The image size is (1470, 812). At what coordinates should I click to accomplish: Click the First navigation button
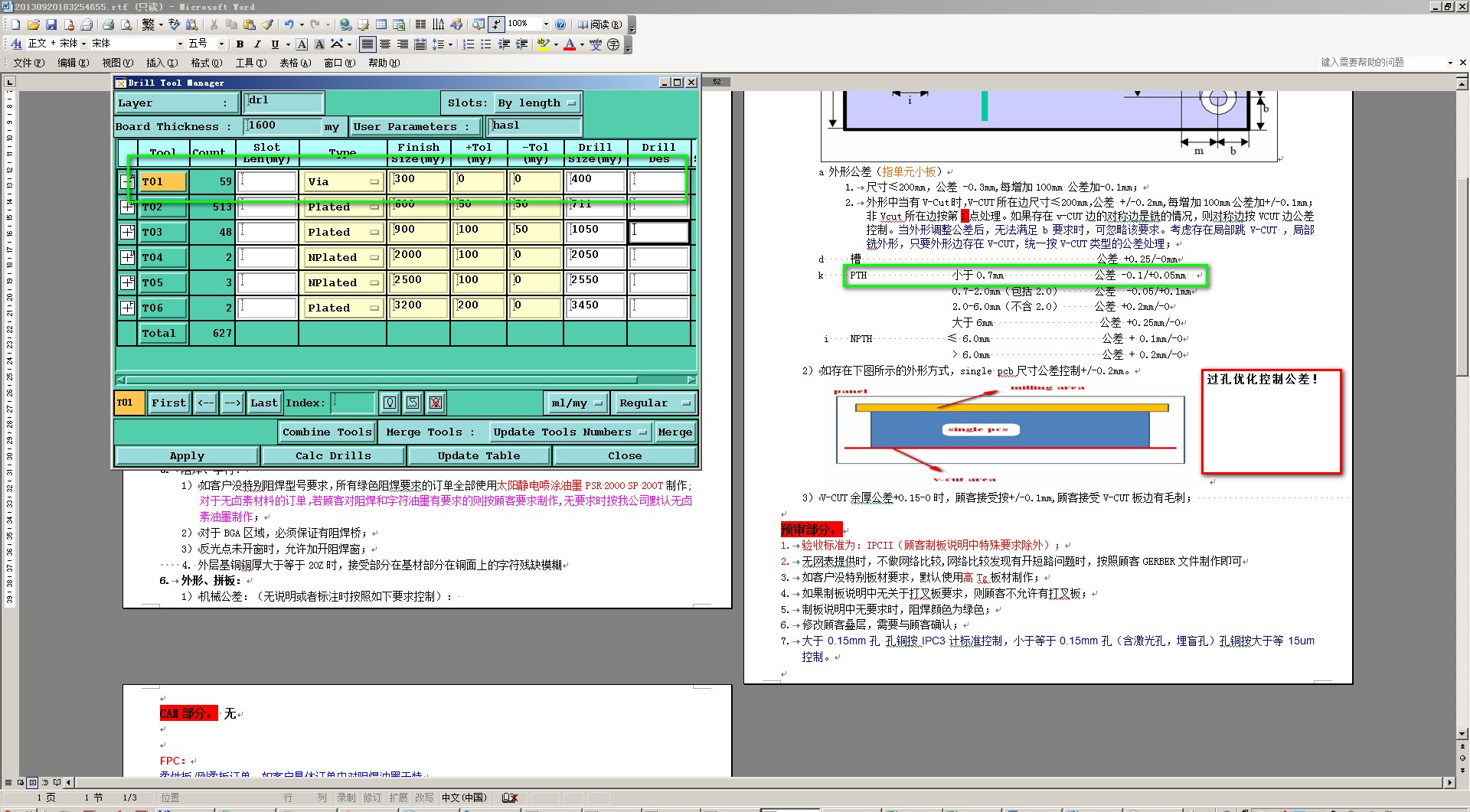click(168, 403)
